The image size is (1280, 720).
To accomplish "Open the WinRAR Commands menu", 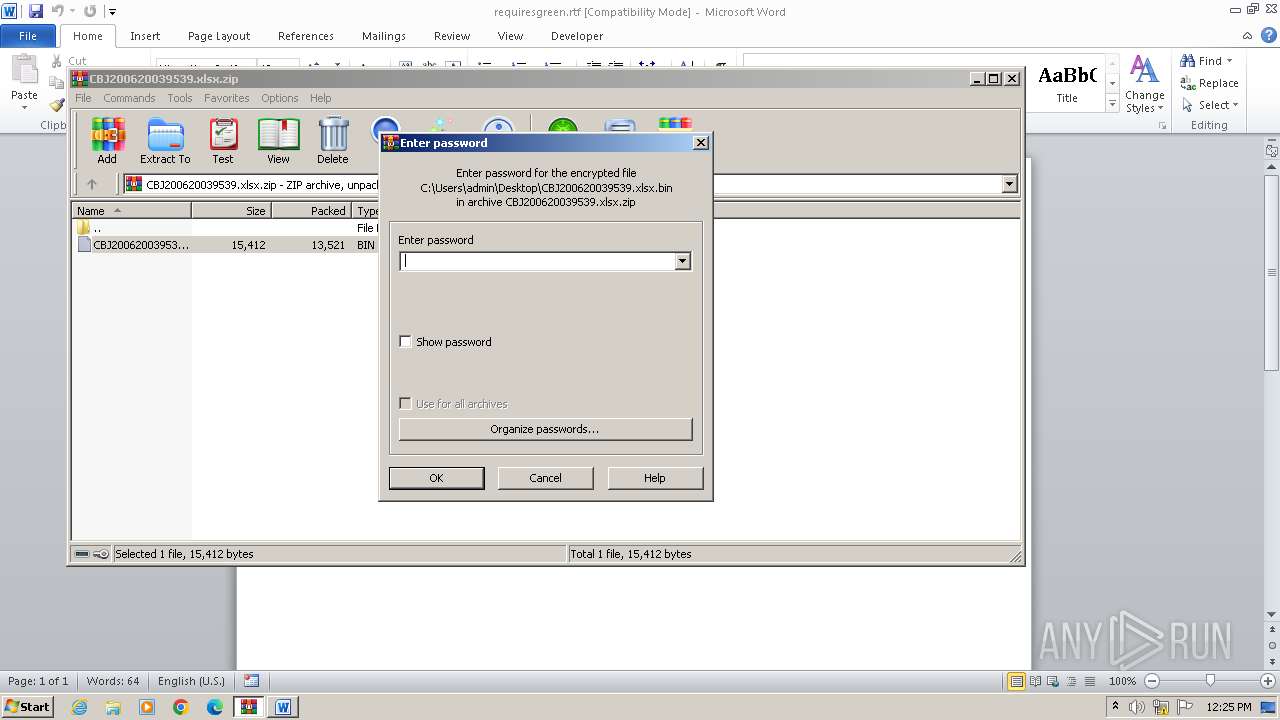I will coord(129,98).
